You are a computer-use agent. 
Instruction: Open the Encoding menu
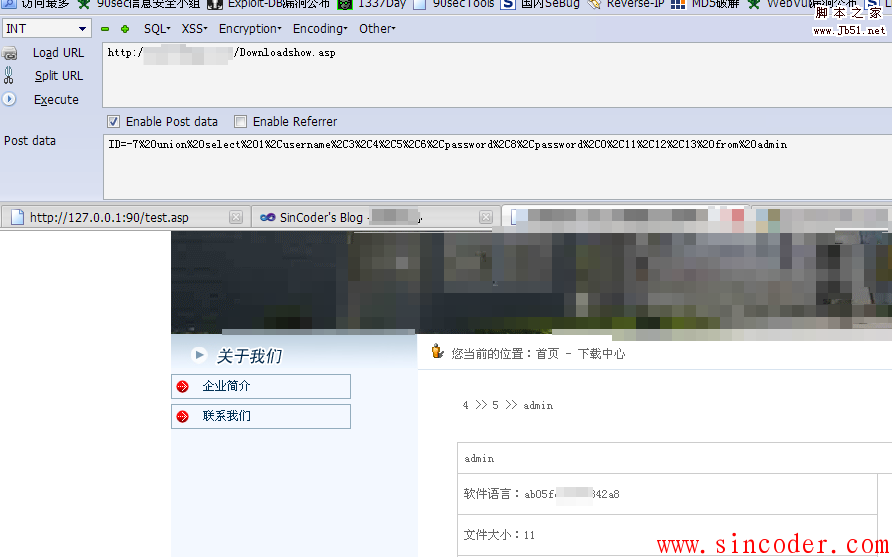tap(320, 28)
